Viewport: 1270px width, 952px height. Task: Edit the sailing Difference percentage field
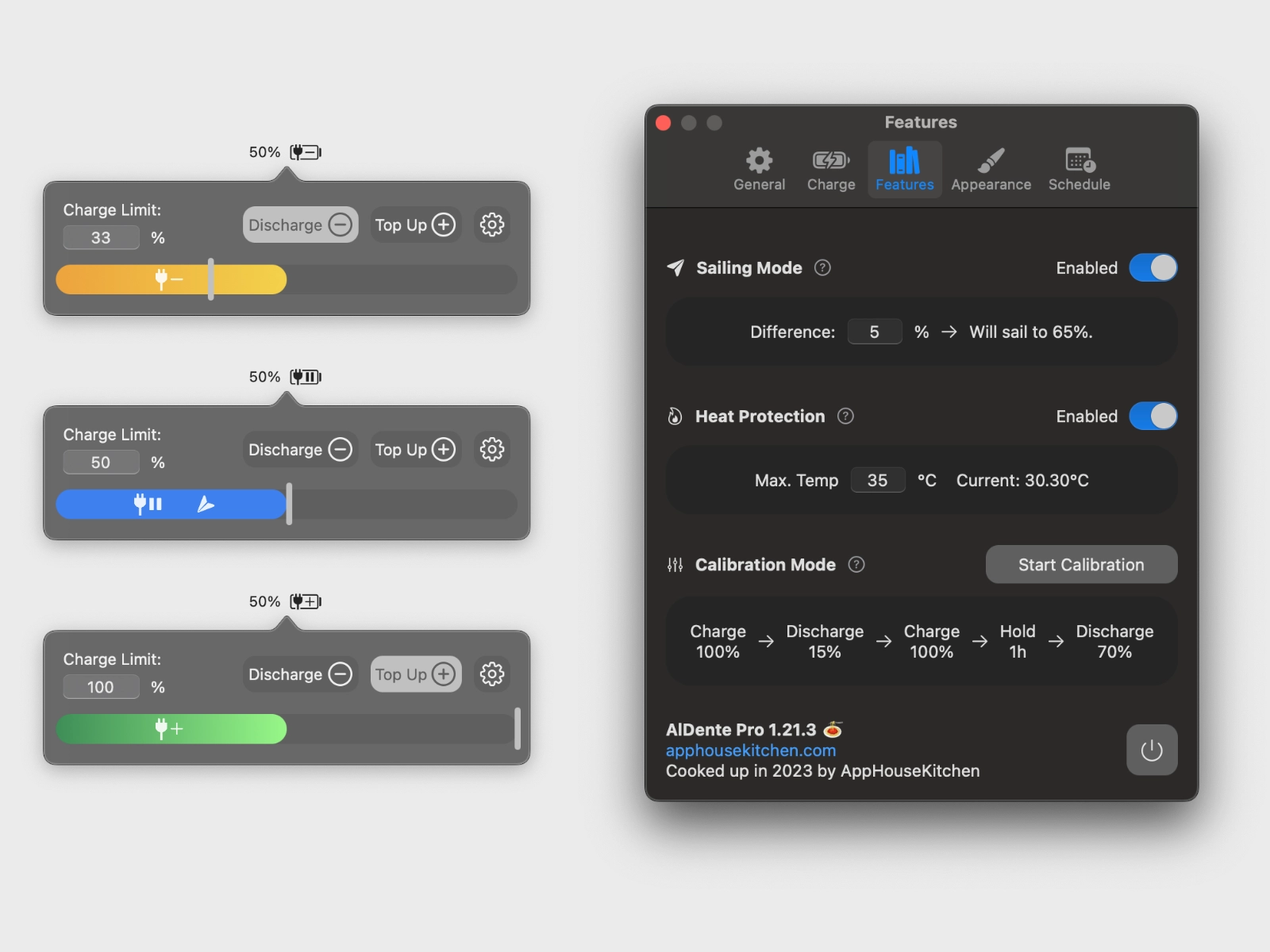point(875,332)
